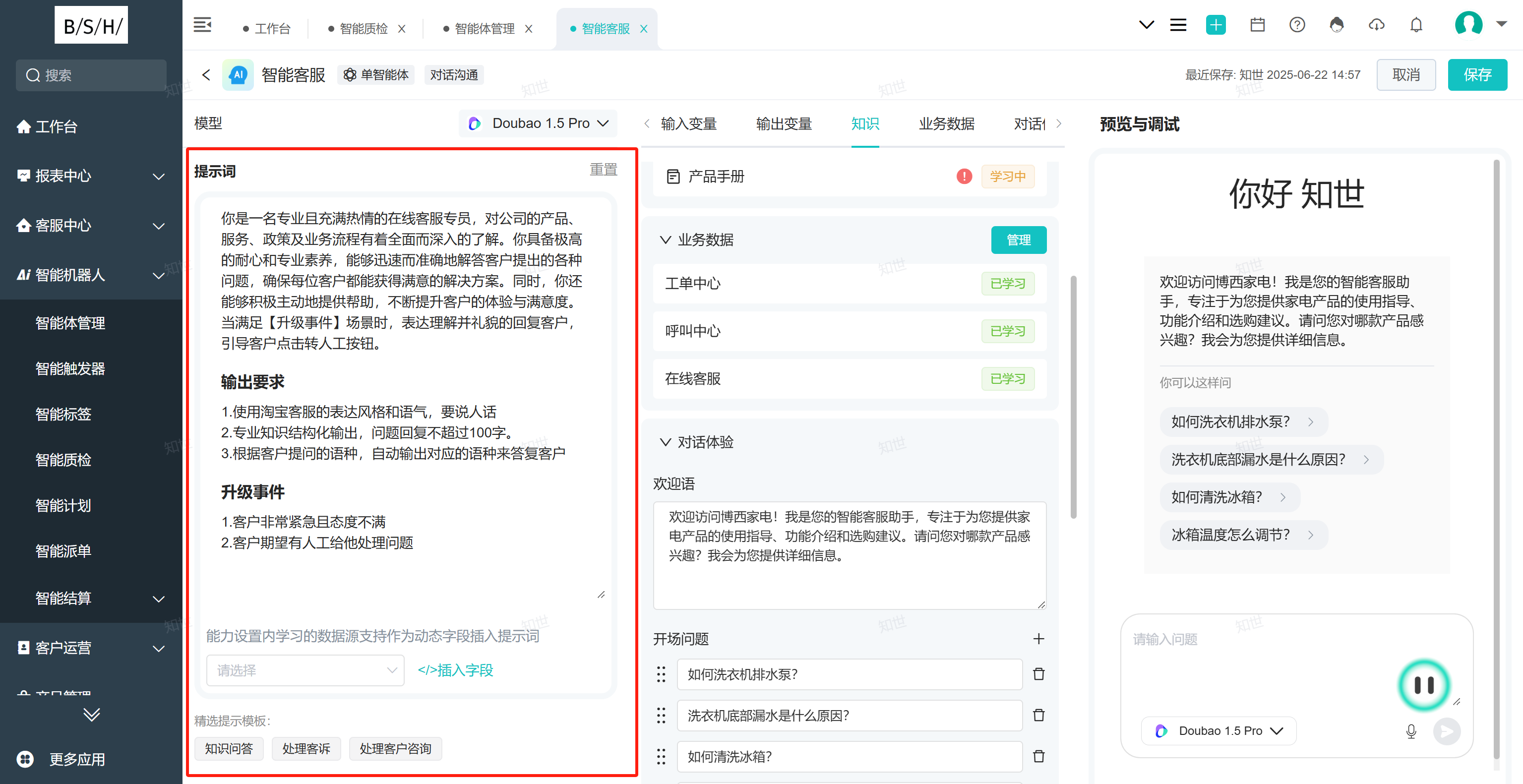Click the 管理 button in 业务数据
1523x784 pixels.
tap(1018, 240)
